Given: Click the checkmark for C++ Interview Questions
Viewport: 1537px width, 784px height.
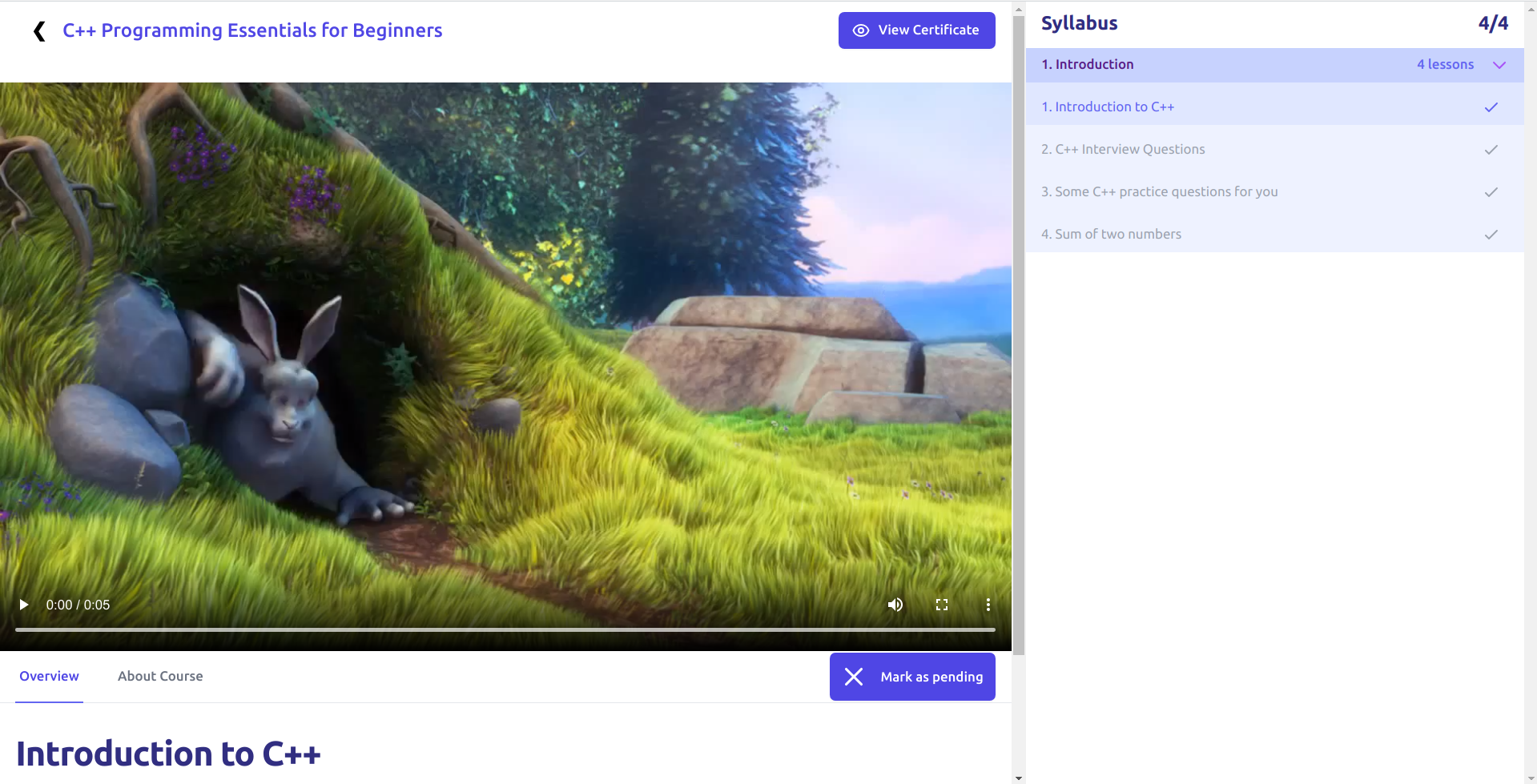Looking at the screenshot, I should pyautogui.click(x=1491, y=150).
